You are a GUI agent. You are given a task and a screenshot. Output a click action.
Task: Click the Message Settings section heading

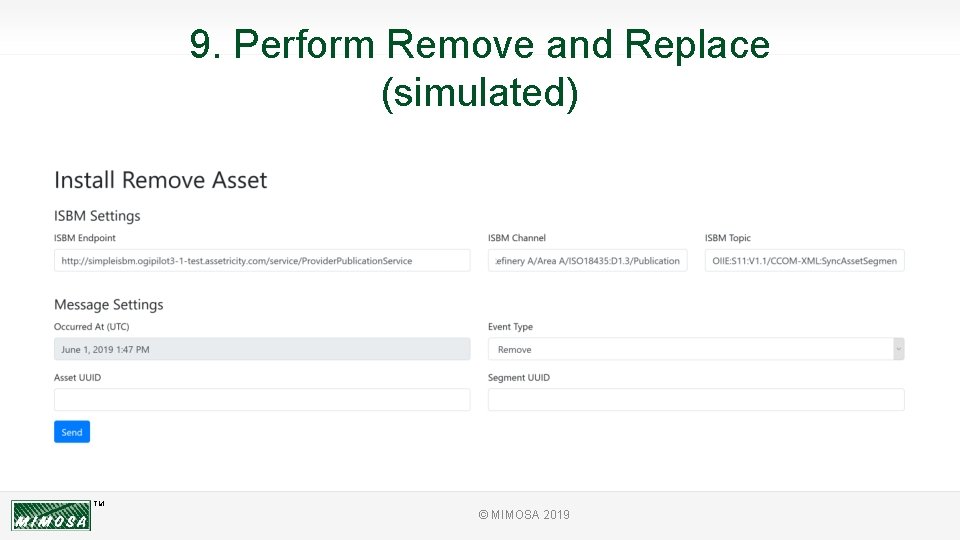[108, 304]
